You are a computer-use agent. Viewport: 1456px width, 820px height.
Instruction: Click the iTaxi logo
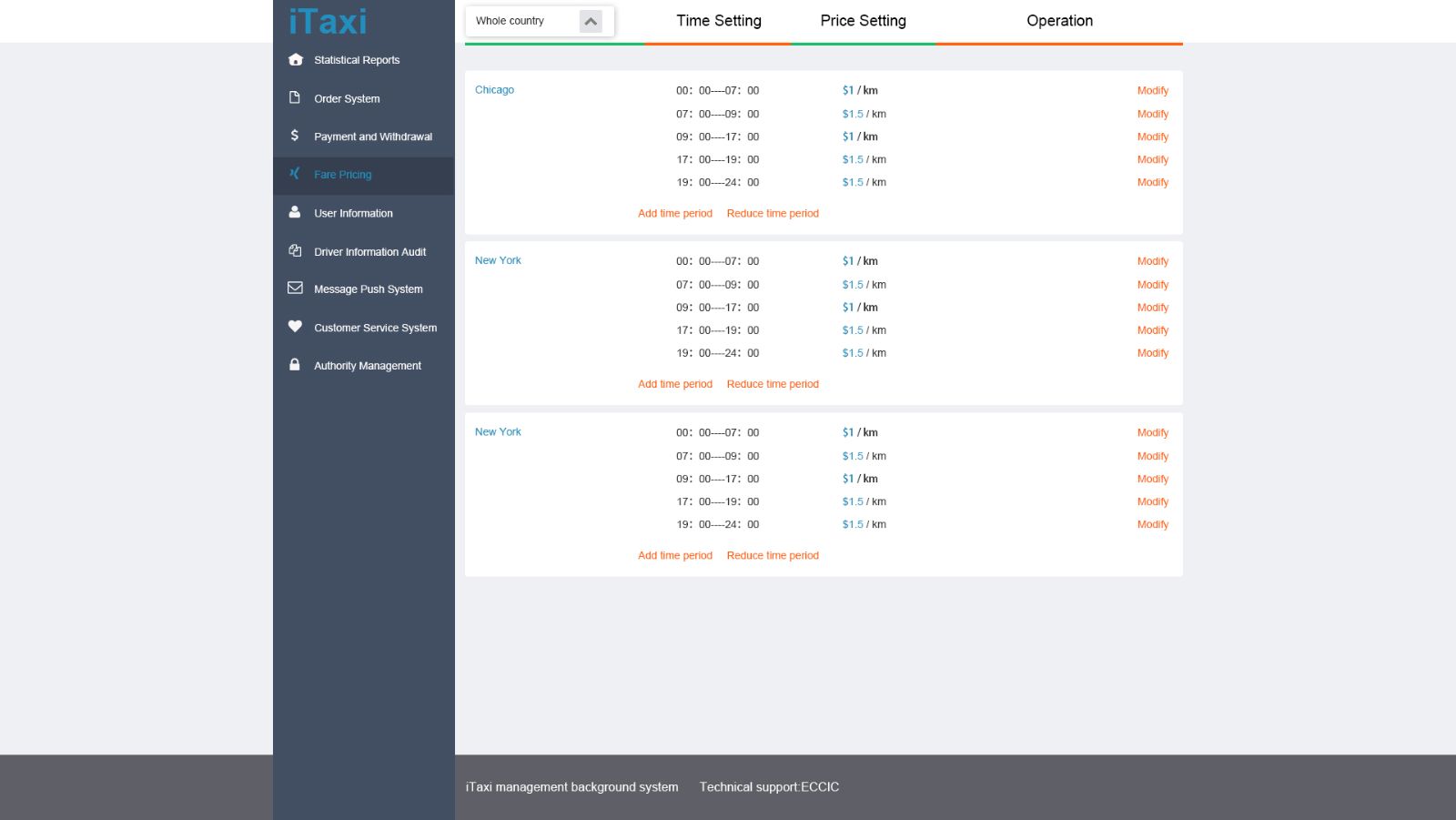328,21
